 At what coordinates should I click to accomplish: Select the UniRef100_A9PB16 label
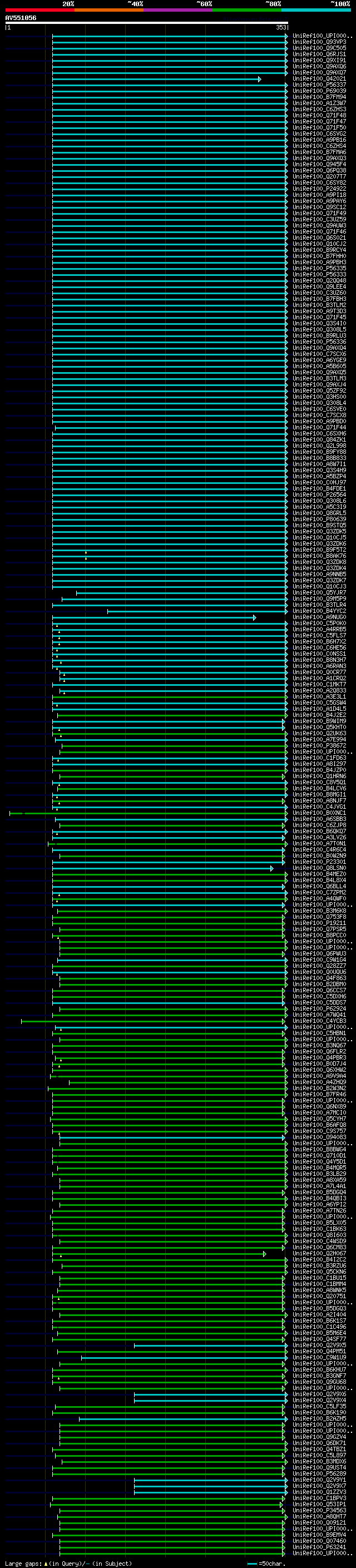[319, 140]
